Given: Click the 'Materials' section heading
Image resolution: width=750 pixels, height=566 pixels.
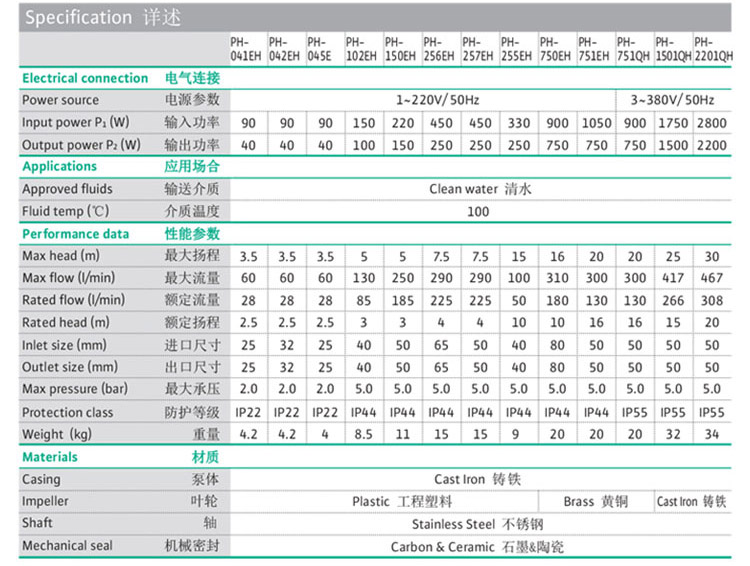Looking at the screenshot, I should coord(50,457).
